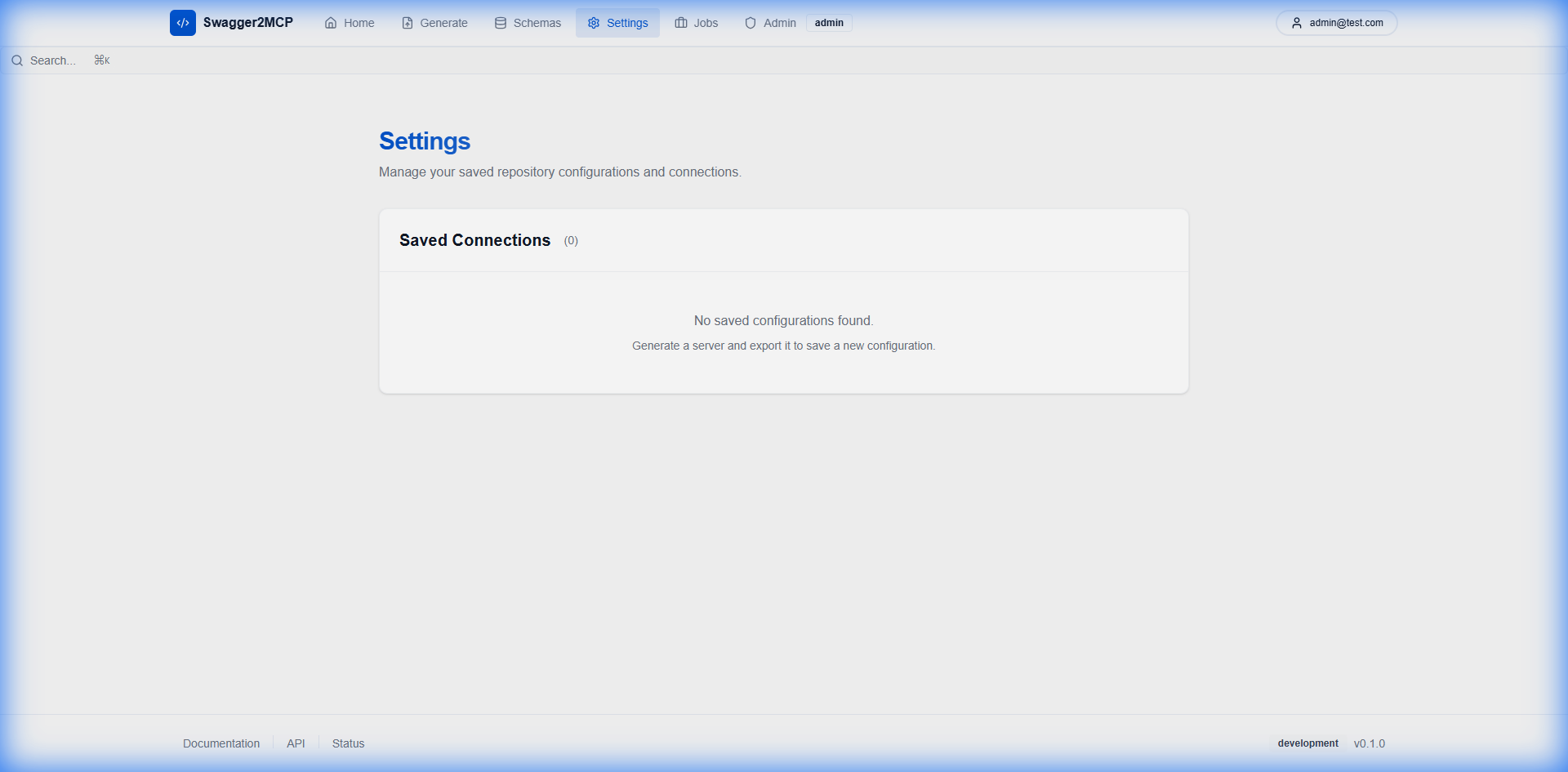Select the Settings tab label
This screenshot has height=772, width=1568.
pos(627,23)
